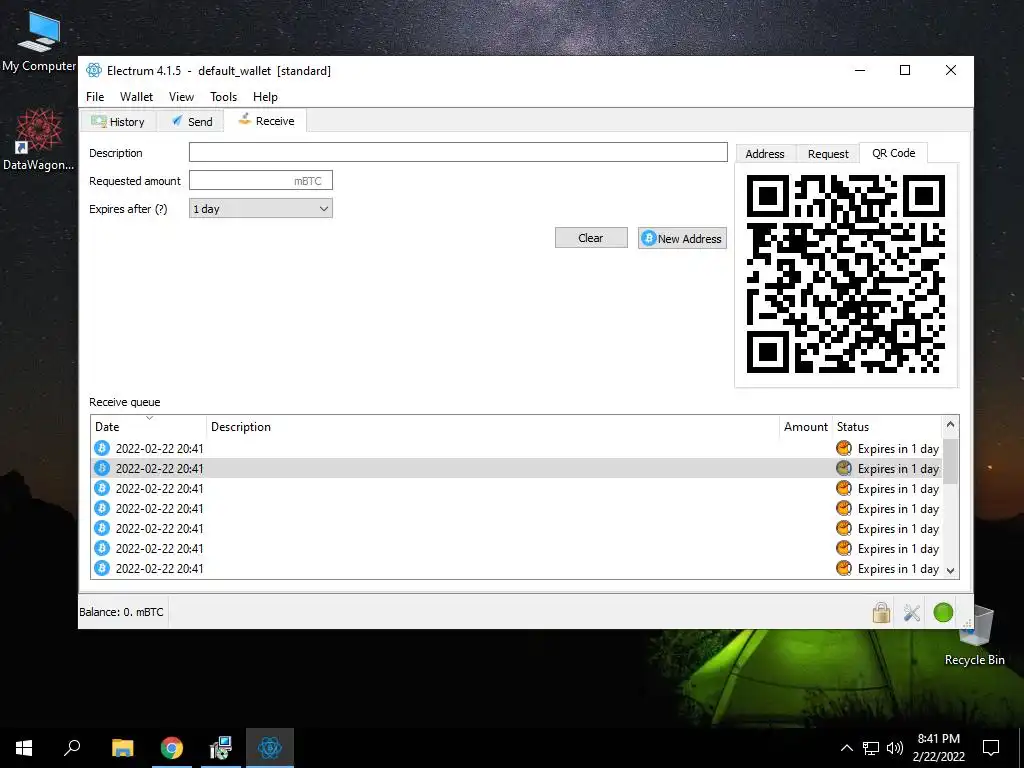The width and height of the screenshot is (1024, 768).
Task: Click the QR code image
Action: click(x=846, y=274)
